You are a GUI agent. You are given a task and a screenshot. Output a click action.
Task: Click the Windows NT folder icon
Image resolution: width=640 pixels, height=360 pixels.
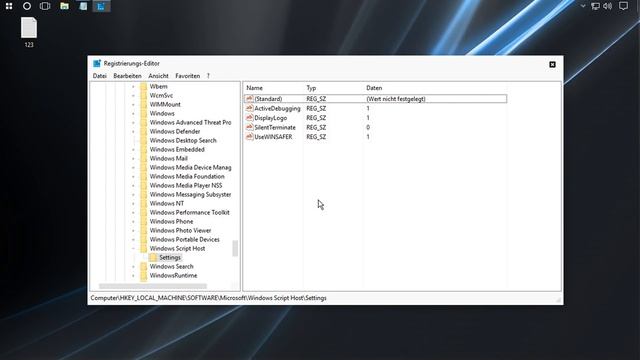coord(143,203)
